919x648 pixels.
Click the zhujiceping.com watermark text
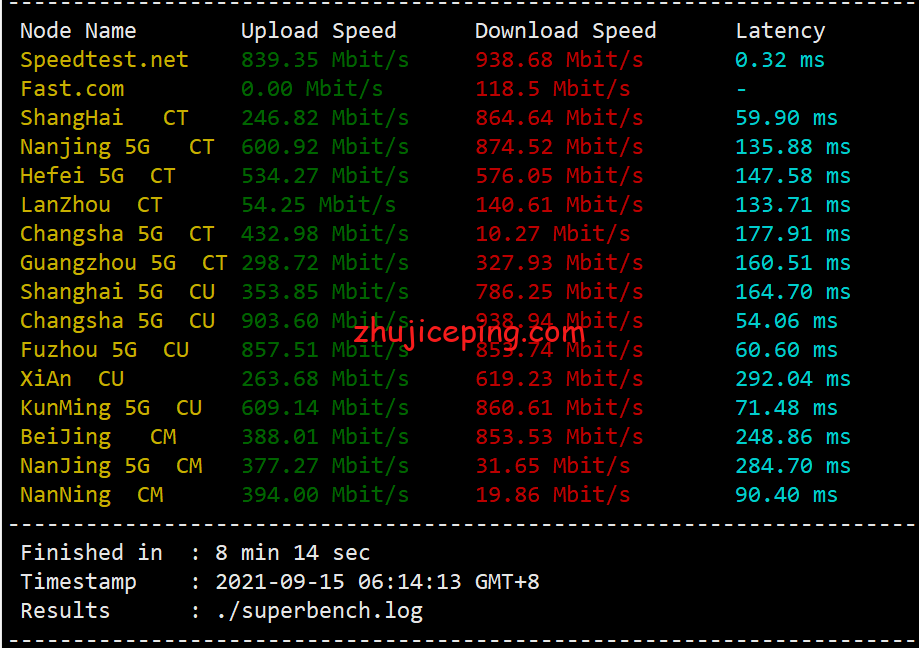click(468, 331)
